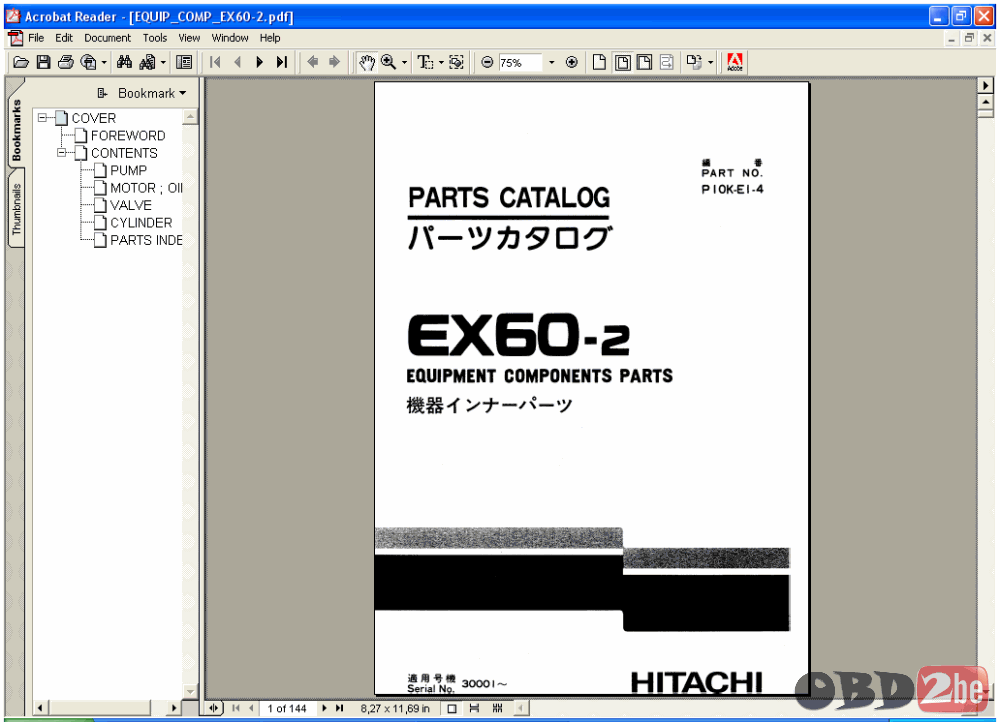Screen dimensions: 1000x722
Task: Toggle Continuous Facing layout in status bar
Action: tap(497, 708)
